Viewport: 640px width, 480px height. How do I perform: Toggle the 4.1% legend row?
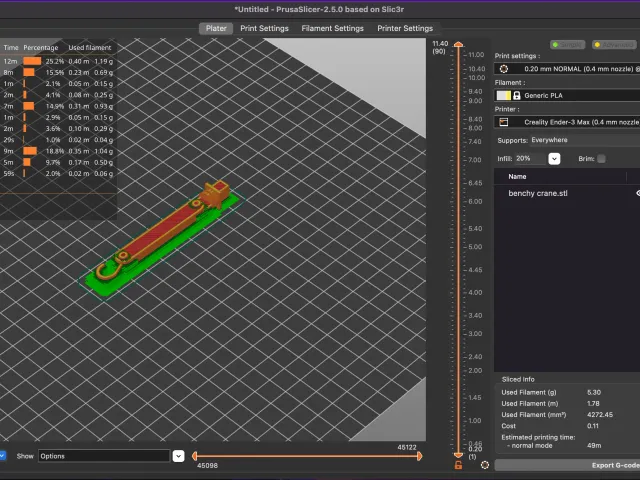click(x=58, y=95)
